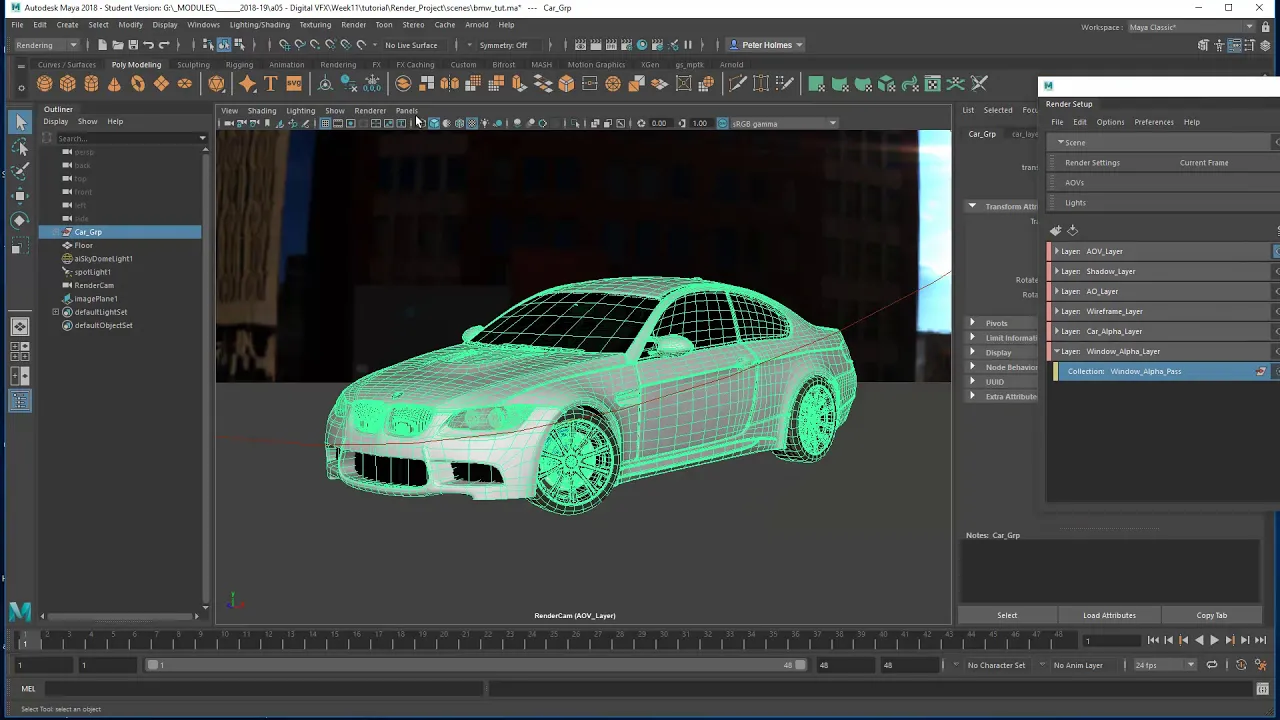Screen dimensions: 1280x720
Task: Toggle loop playback icon
Action: (x=1212, y=665)
